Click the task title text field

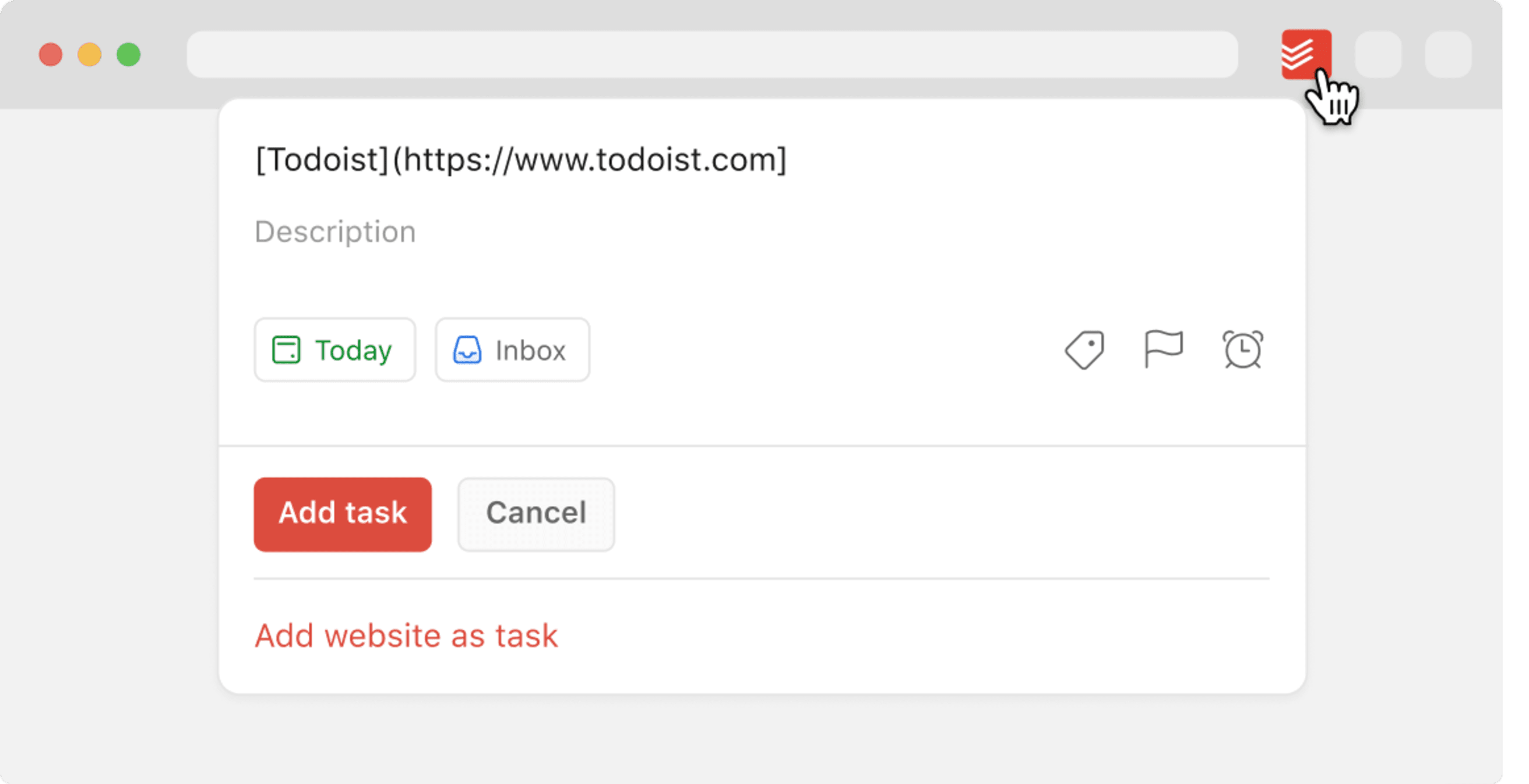click(x=521, y=159)
